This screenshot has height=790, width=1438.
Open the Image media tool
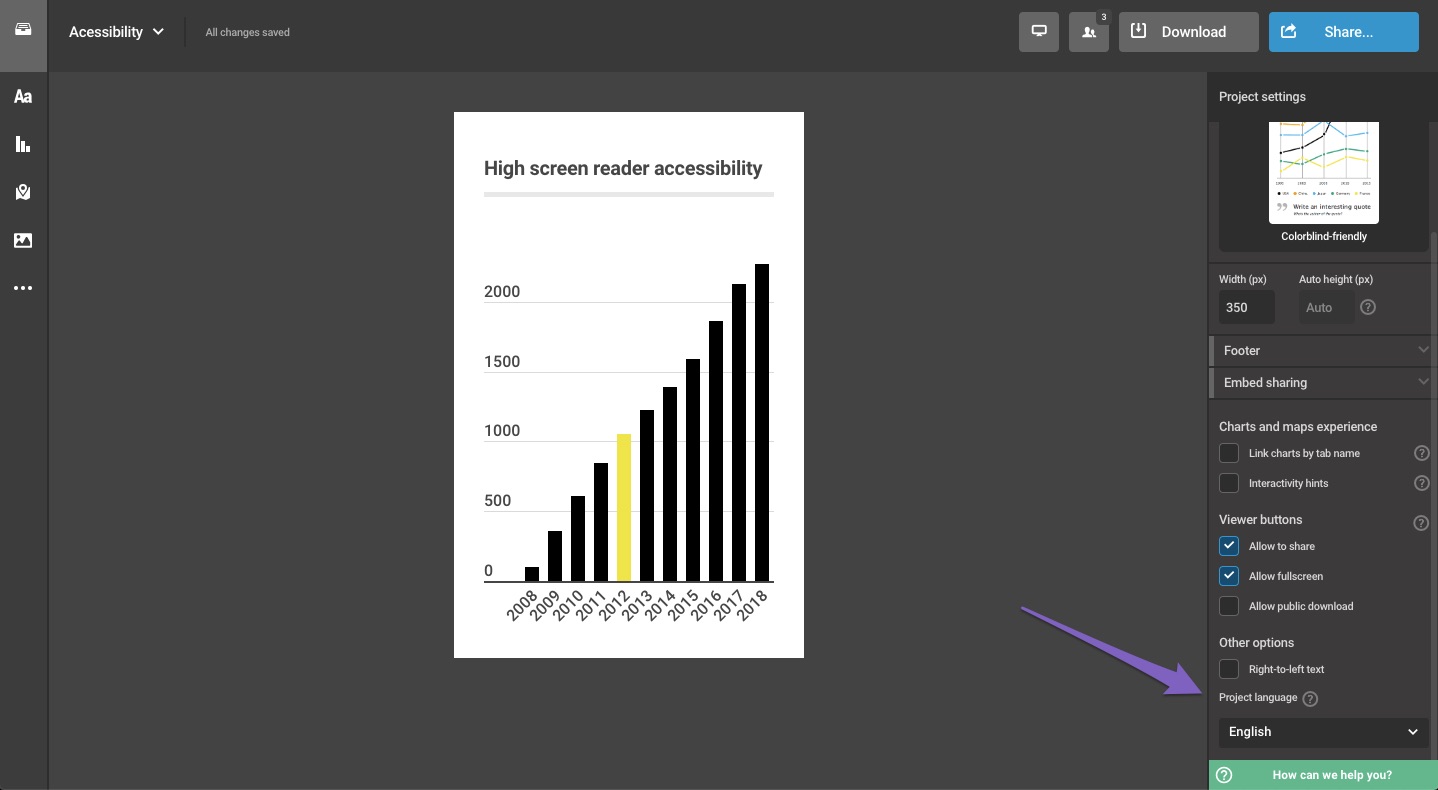click(23, 240)
